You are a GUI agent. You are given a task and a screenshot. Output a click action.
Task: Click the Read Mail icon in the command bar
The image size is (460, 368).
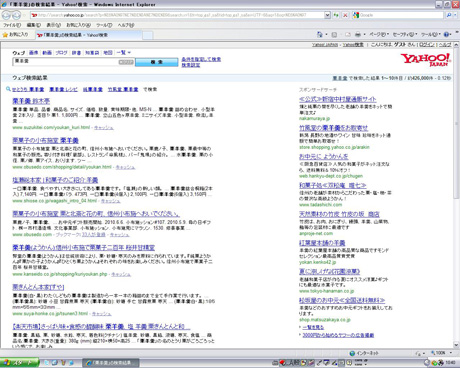coord(348,34)
